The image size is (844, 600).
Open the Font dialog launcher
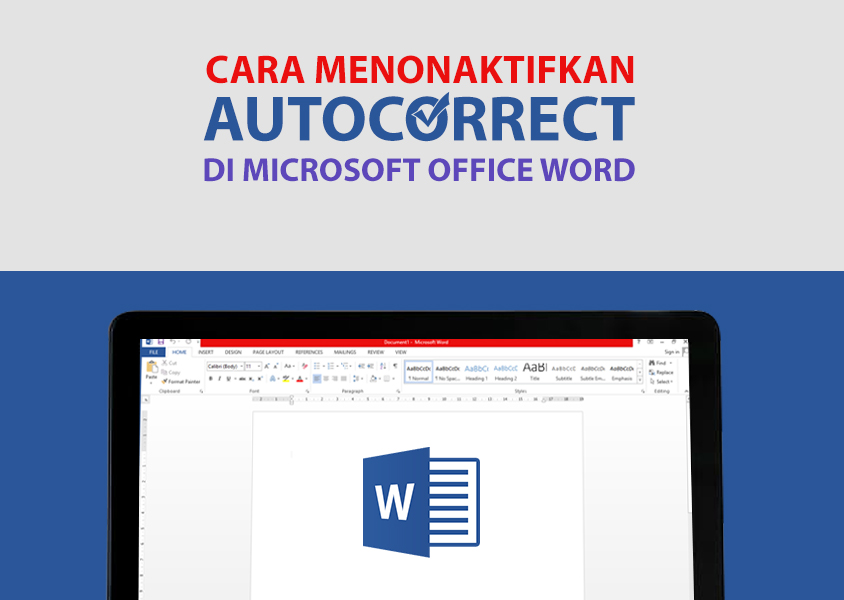[307, 391]
